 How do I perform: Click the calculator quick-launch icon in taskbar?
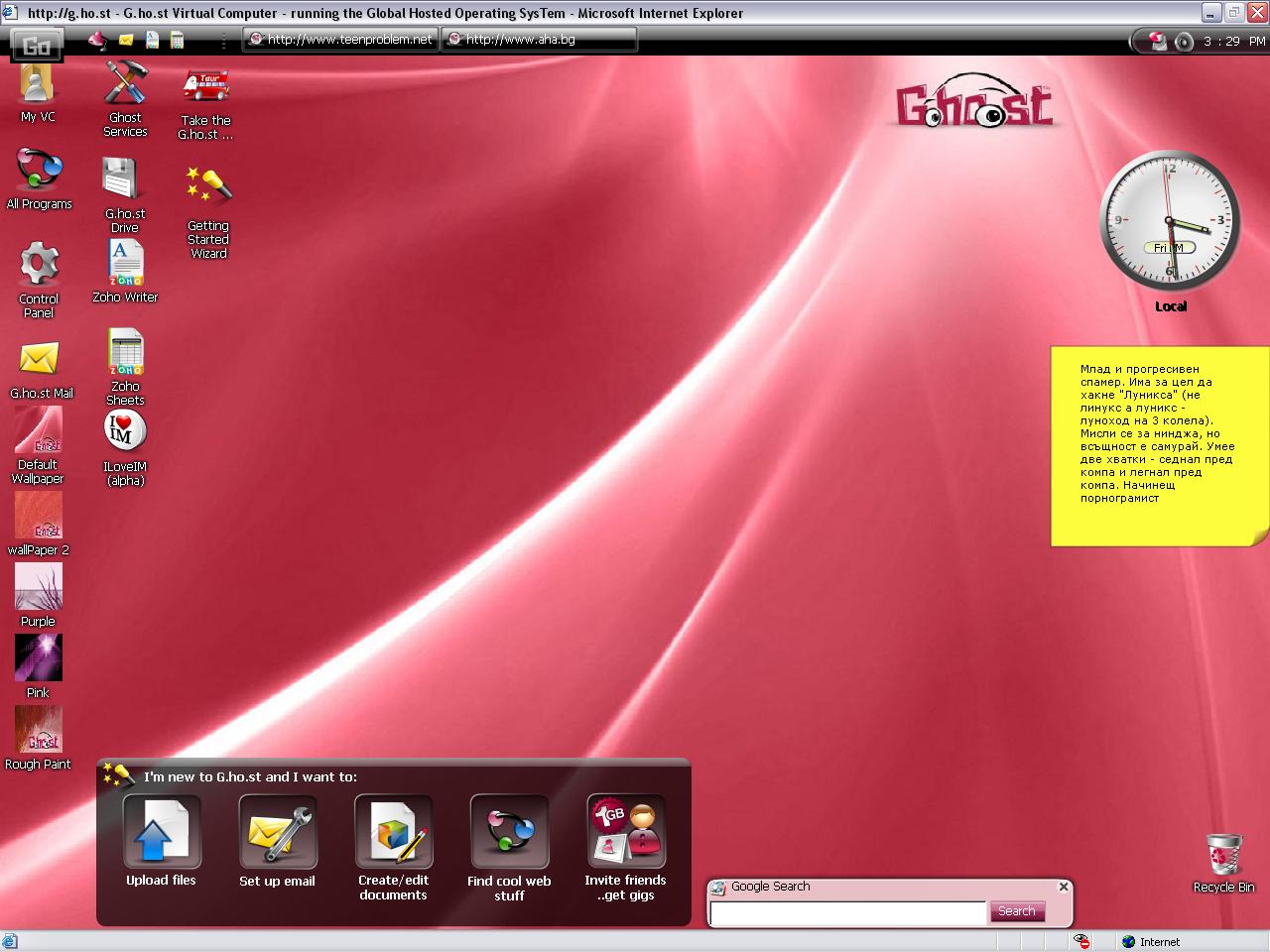pyautogui.click(x=177, y=40)
